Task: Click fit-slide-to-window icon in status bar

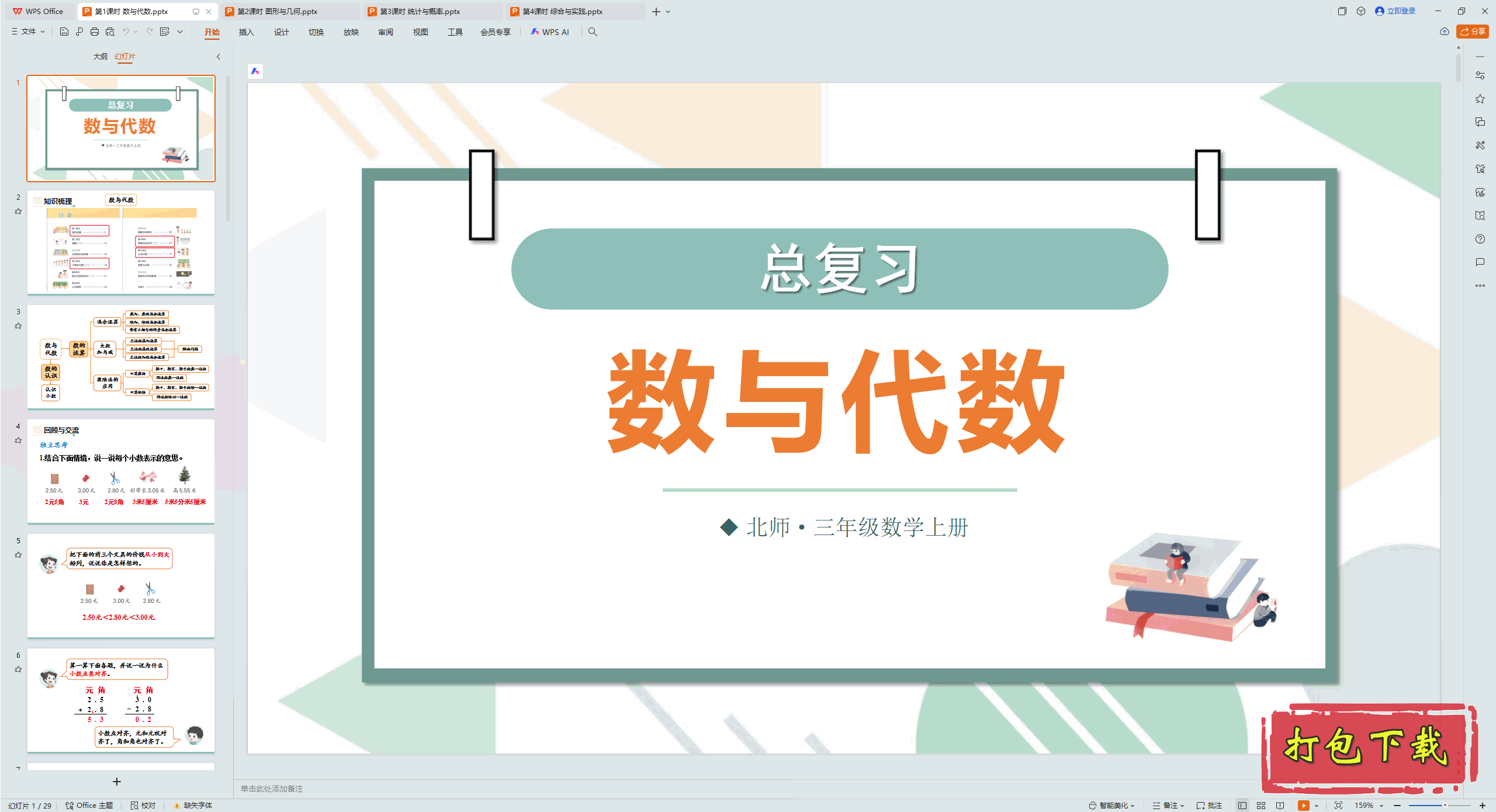Action: tap(1338, 806)
